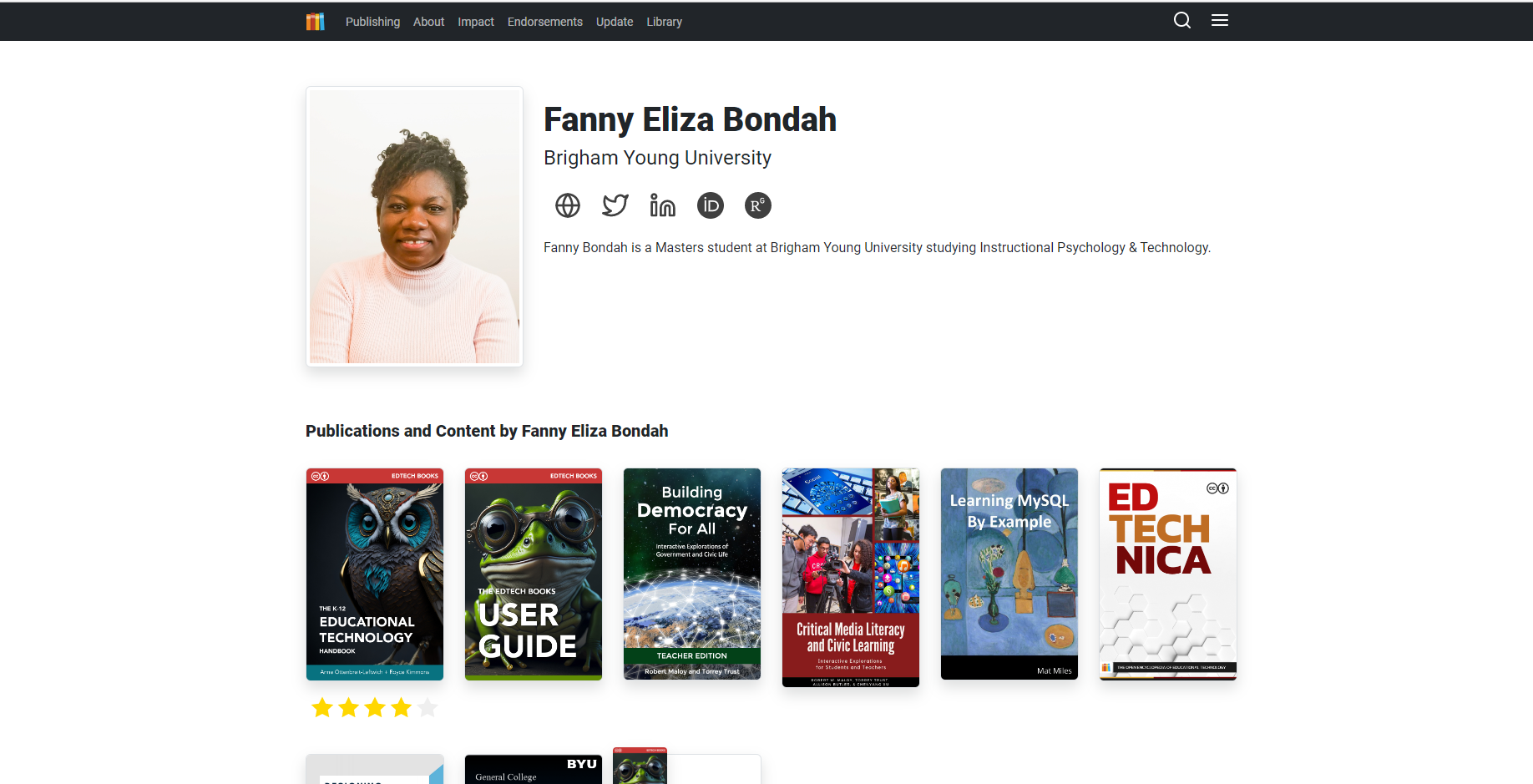This screenshot has height=784, width=1533.
Task: Open the LinkedIn profile icon
Action: tap(663, 205)
